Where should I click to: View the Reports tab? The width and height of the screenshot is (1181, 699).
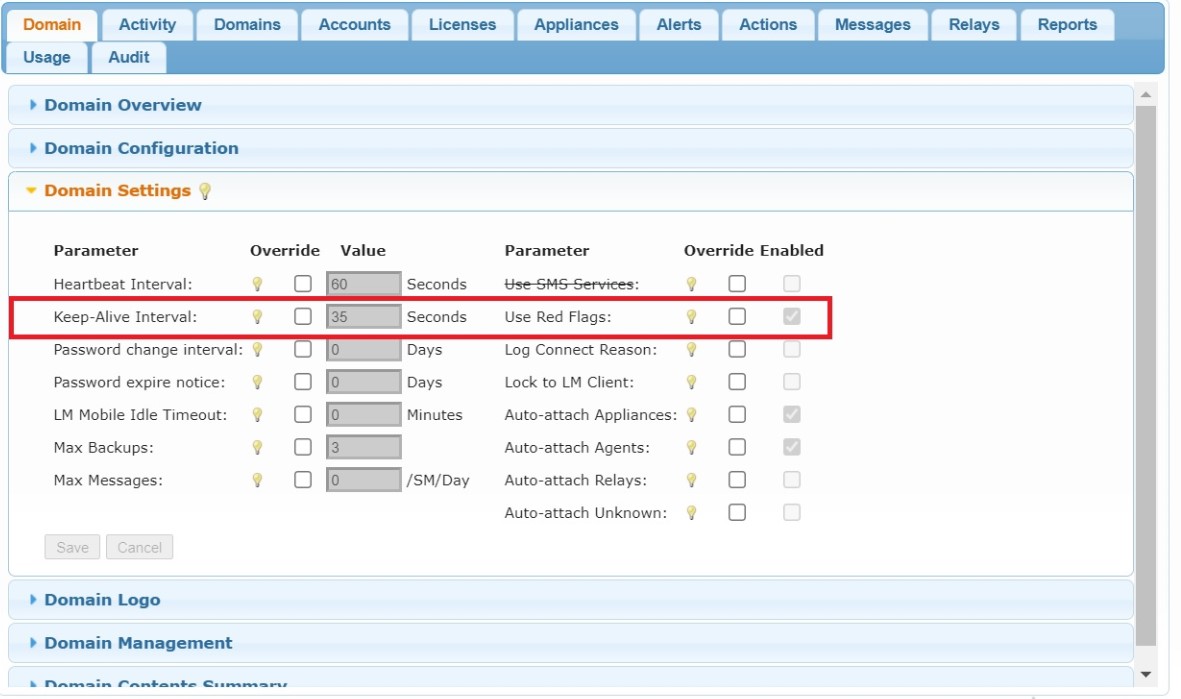(x=1067, y=25)
